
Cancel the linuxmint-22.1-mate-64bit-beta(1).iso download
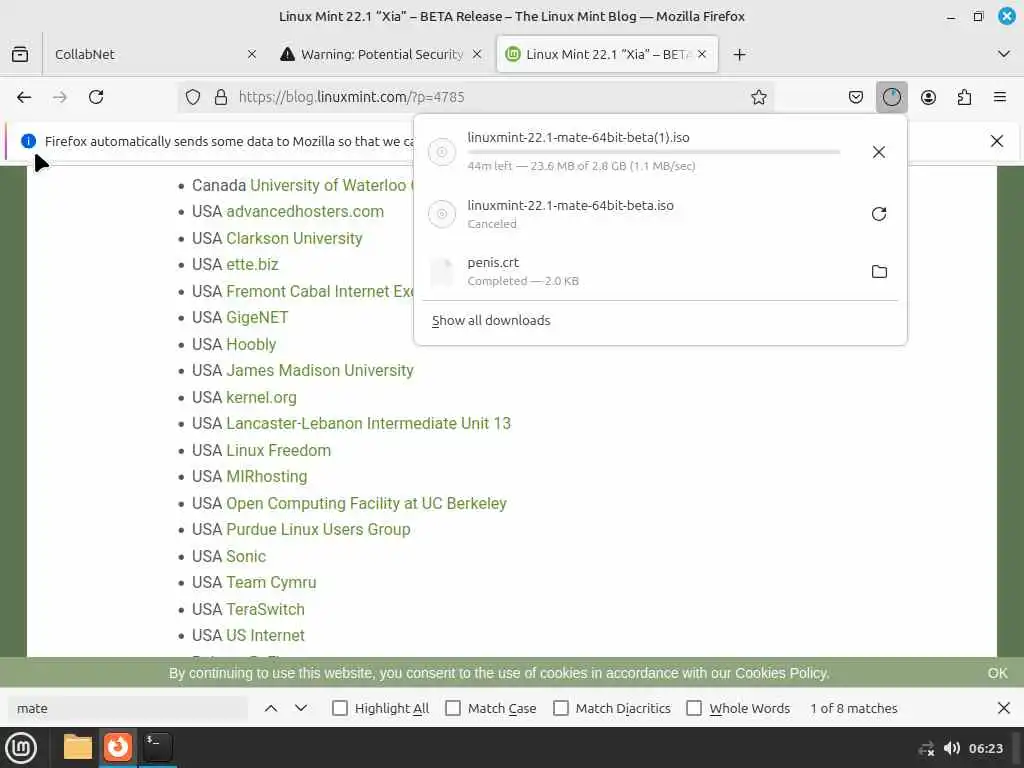[x=879, y=152]
